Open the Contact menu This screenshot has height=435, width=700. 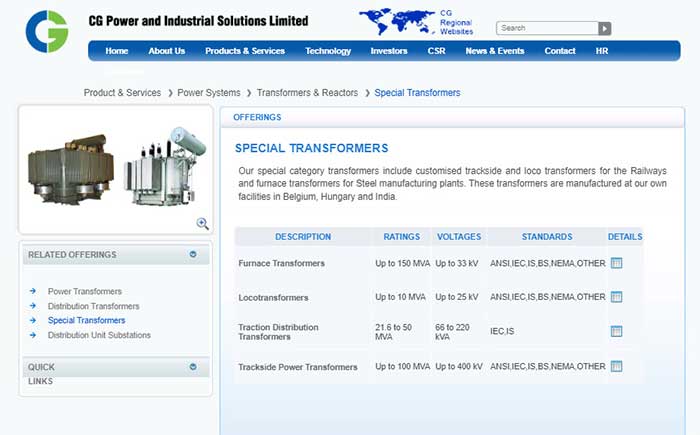pos(560,51)
